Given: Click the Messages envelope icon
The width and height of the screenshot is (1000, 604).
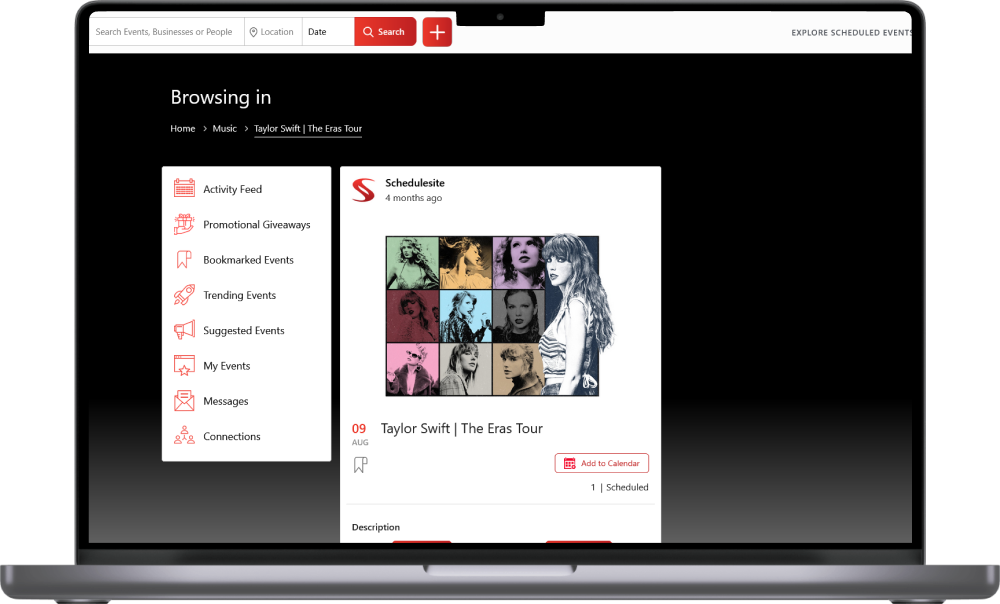Looking at the screenshot, I should [x=184, y=401].
